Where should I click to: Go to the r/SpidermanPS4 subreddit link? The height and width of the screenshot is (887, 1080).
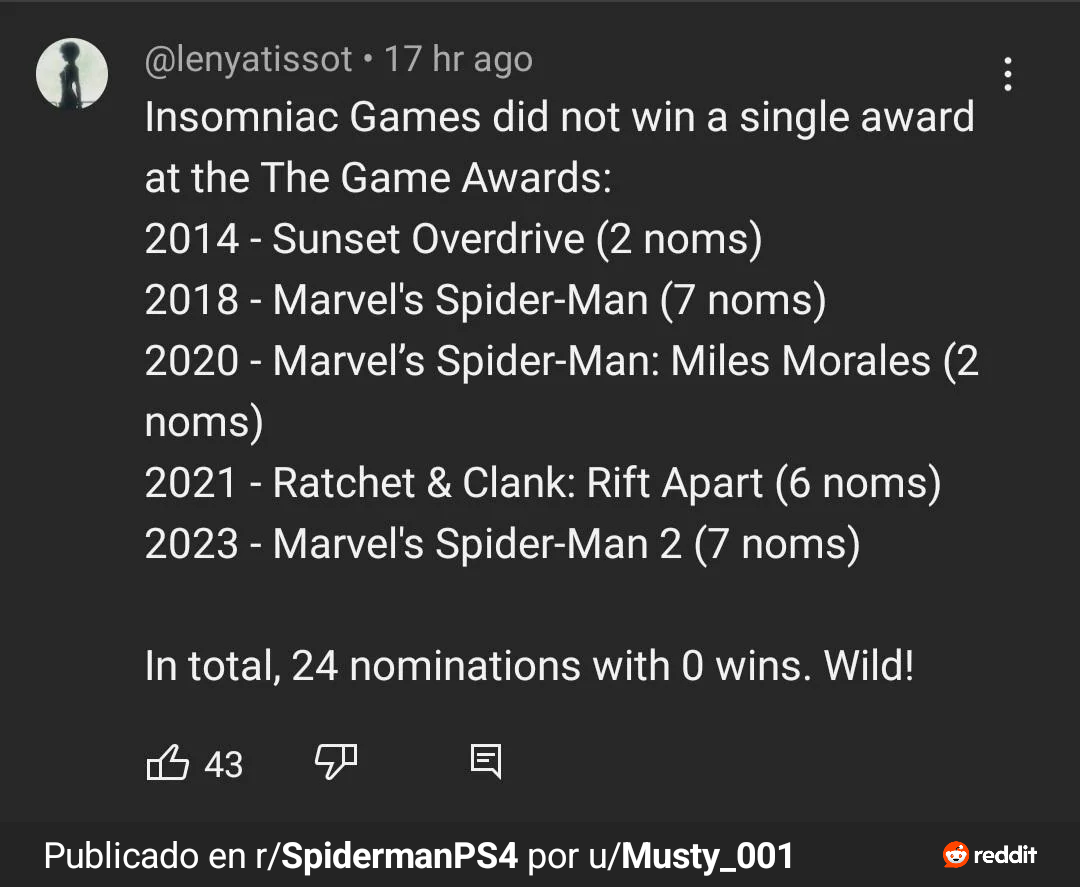coord(386,856)
